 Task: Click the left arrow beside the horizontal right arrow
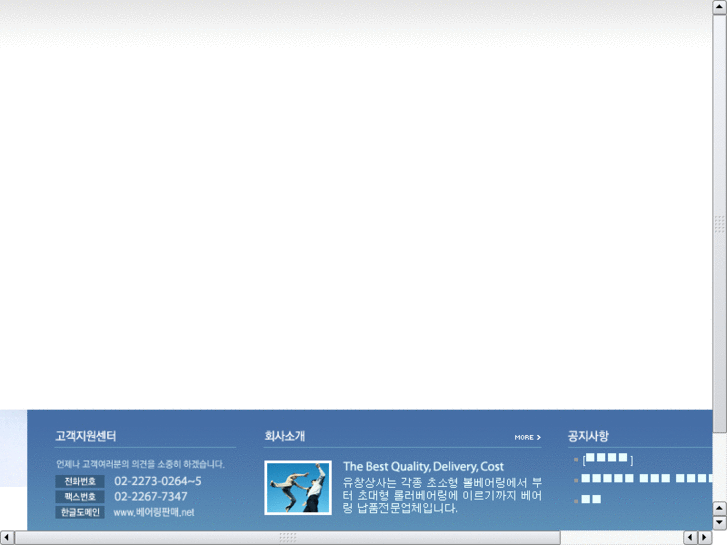(691, 538)
